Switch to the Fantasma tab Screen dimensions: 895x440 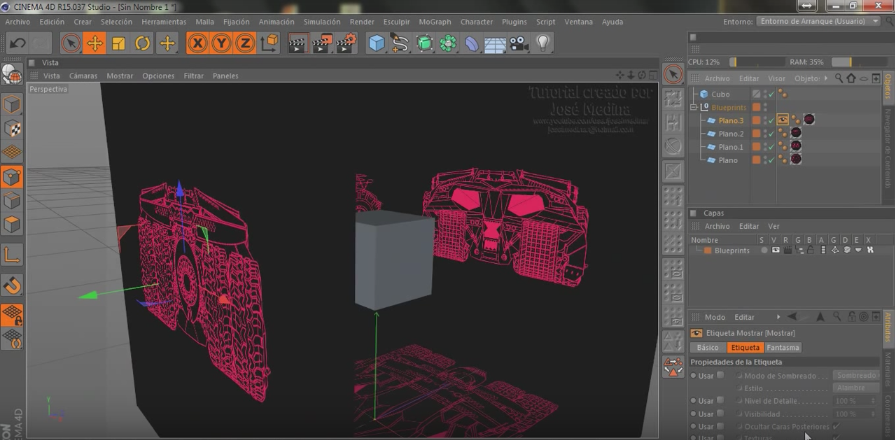pos(783,347)
